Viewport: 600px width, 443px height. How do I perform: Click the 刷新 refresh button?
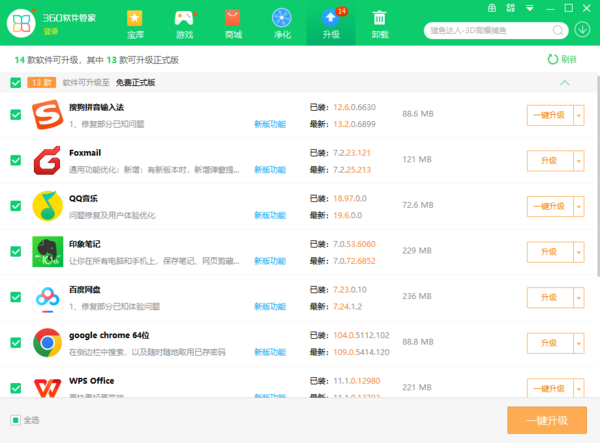coord(562,59)
